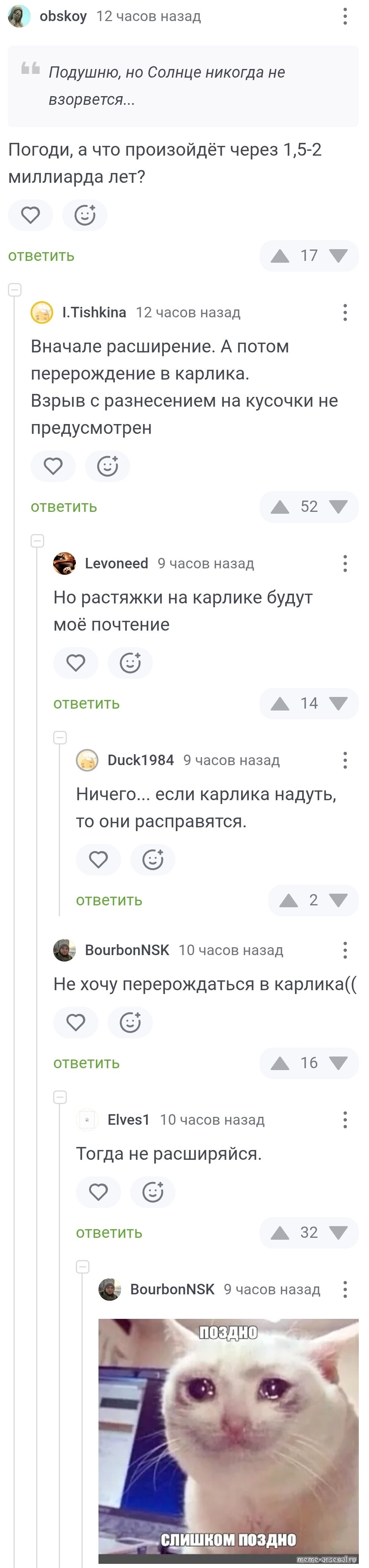The width and height of the screenshot is (369, 1568).
Task: Downvote I.Tishkina's comment rated 52
Action: (x=338, y=507)
